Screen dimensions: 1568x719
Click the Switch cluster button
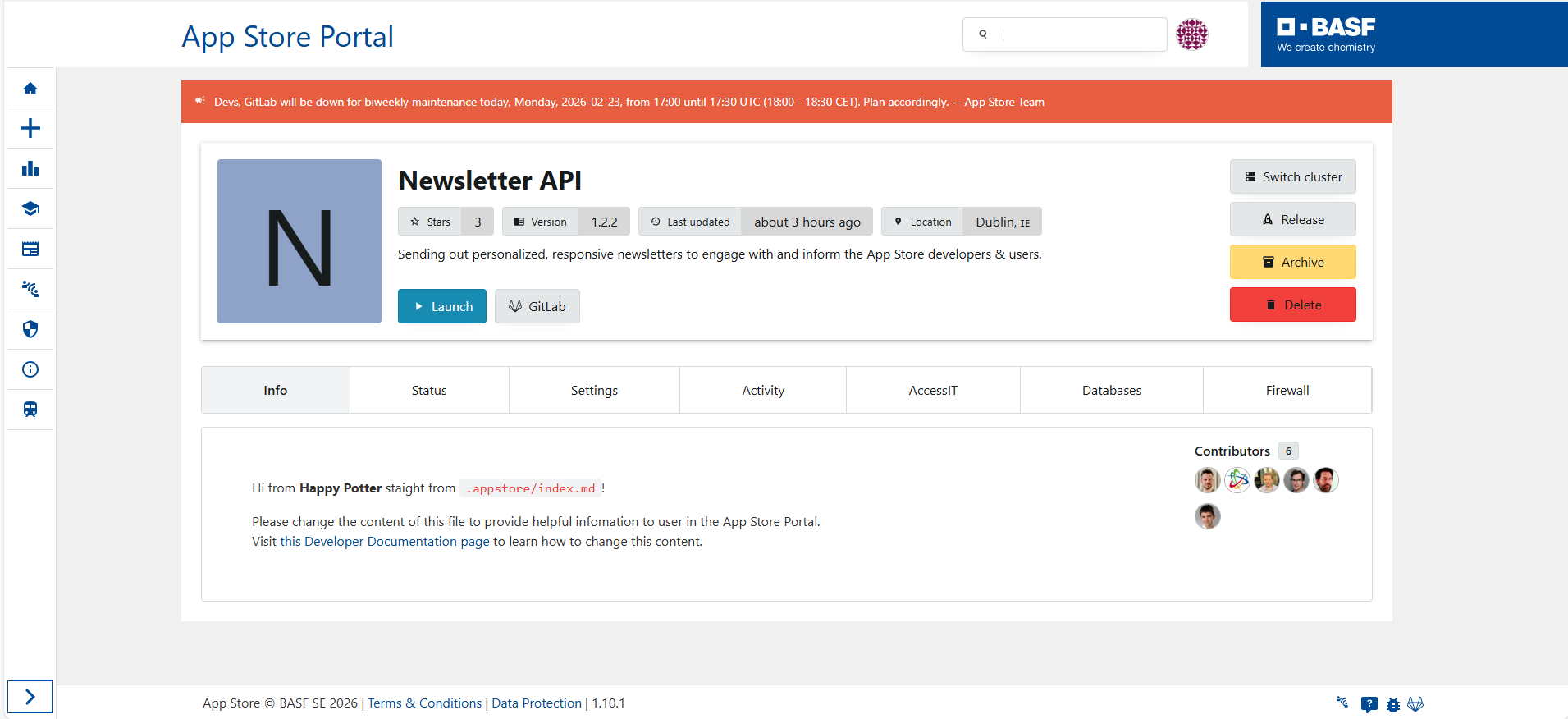(x=1293, y=176)
